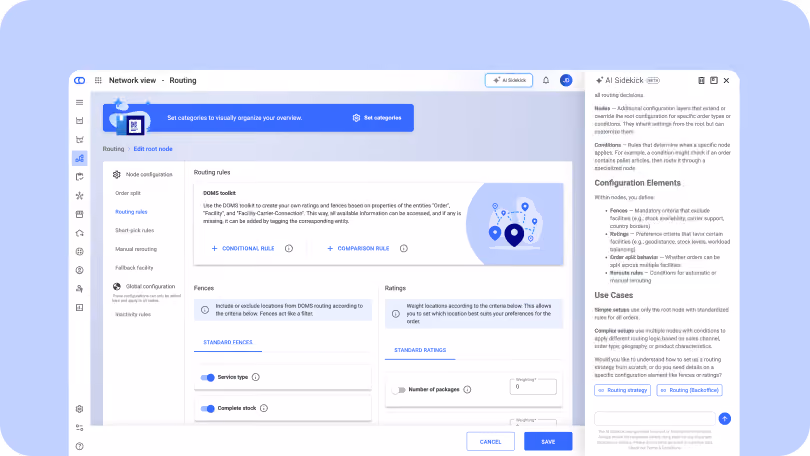Send message with the blue arrow button

[725, 419]
